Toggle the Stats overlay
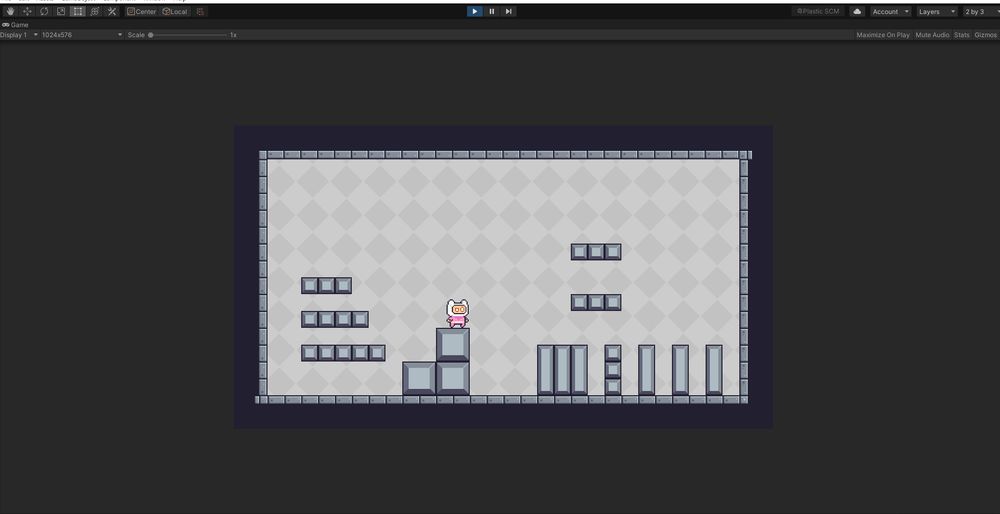 (961, 35)
